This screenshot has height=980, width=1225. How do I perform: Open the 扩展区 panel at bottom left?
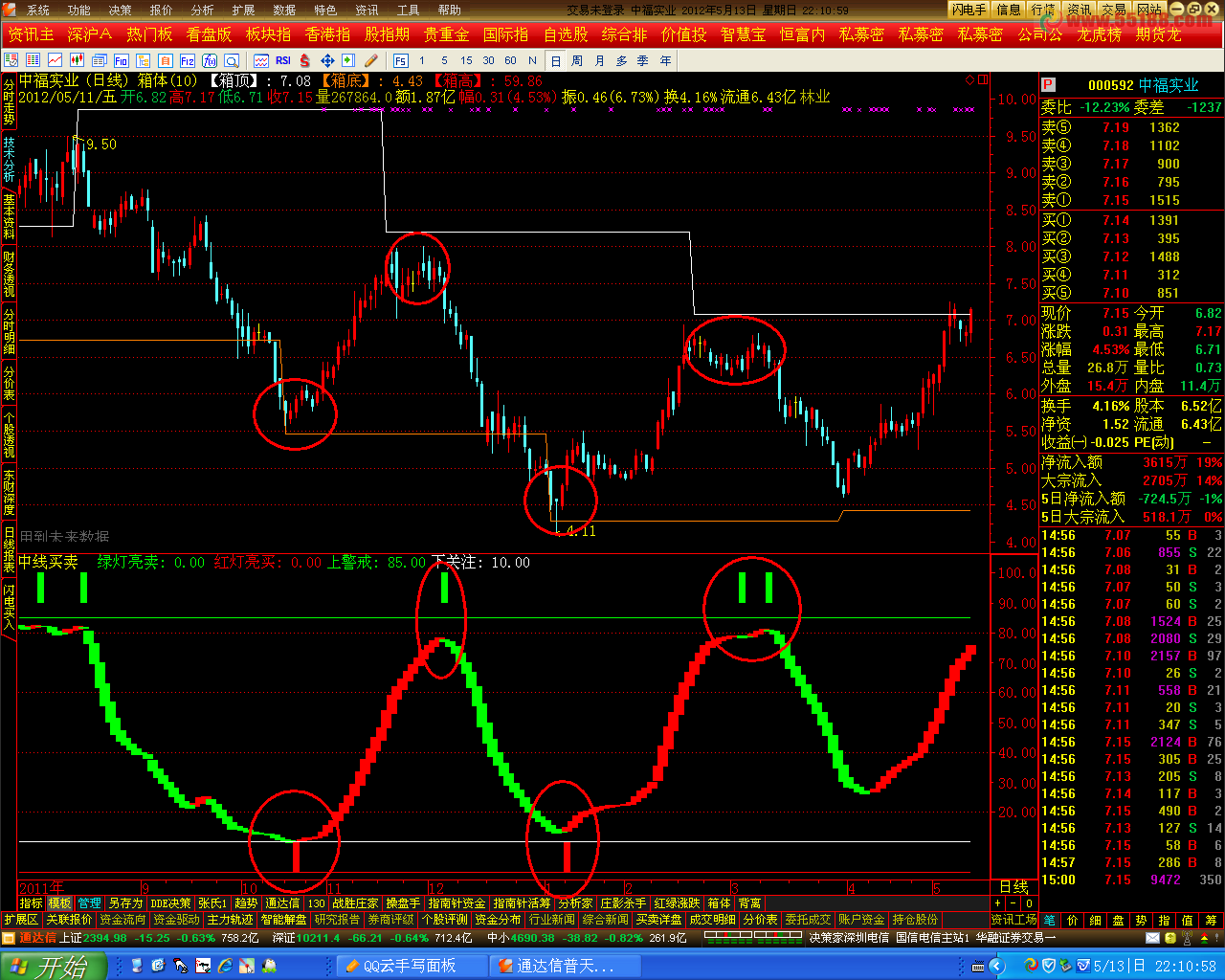pos(21,920)
